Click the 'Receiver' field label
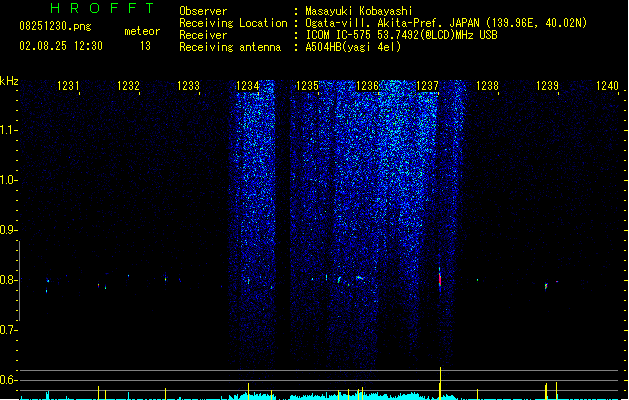 203,35
